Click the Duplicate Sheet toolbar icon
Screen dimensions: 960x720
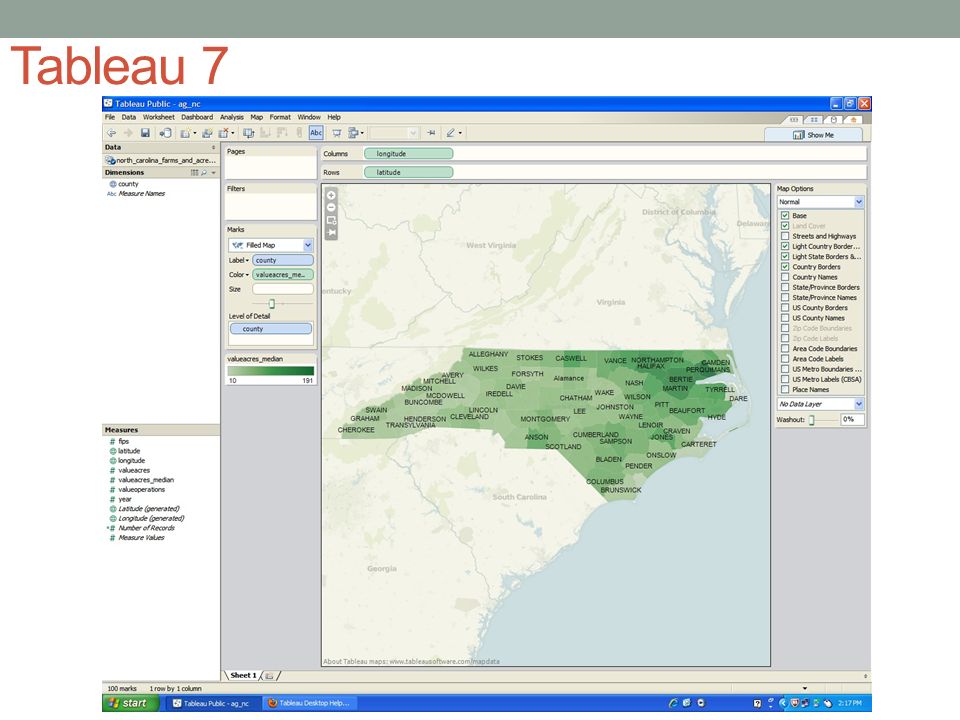(x=207, y=133)
